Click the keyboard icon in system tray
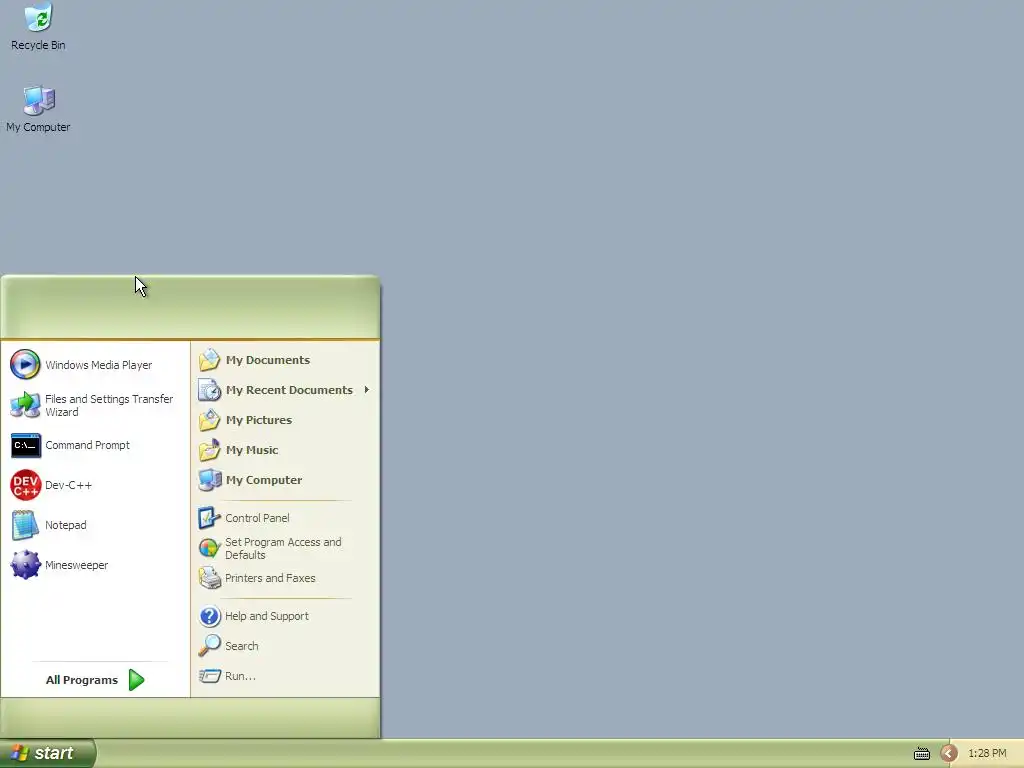The image size is (1024, 768). click(921, 754)
